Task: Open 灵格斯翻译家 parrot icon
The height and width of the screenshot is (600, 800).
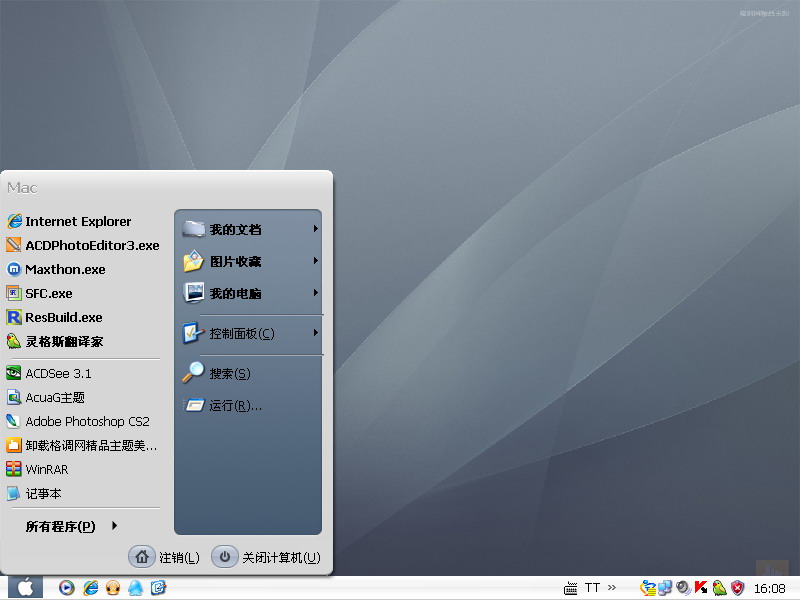Action: click(14, 341)
